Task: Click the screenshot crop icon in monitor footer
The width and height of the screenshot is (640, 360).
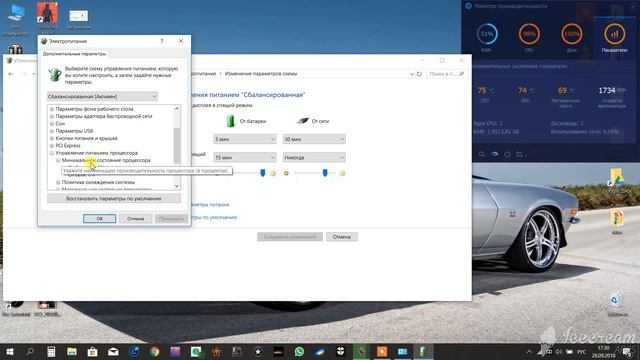Action: (520, 155)
